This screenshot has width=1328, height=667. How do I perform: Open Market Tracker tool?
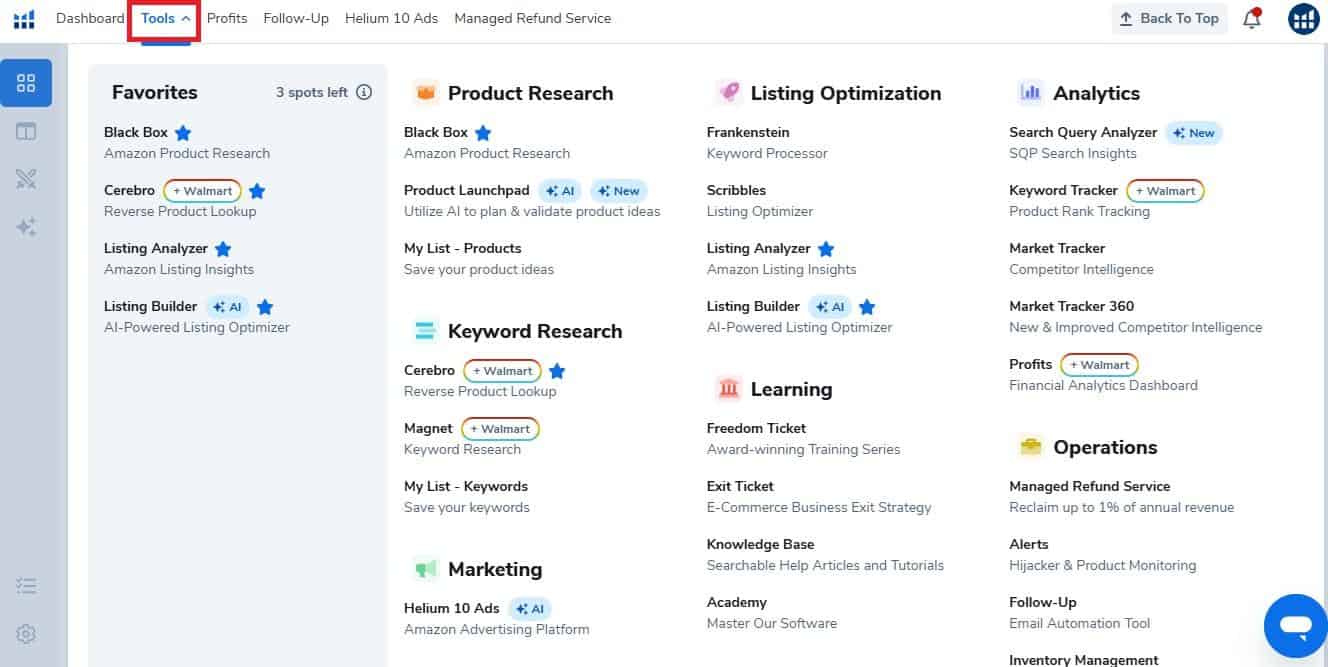click(x=1057, y=248)
